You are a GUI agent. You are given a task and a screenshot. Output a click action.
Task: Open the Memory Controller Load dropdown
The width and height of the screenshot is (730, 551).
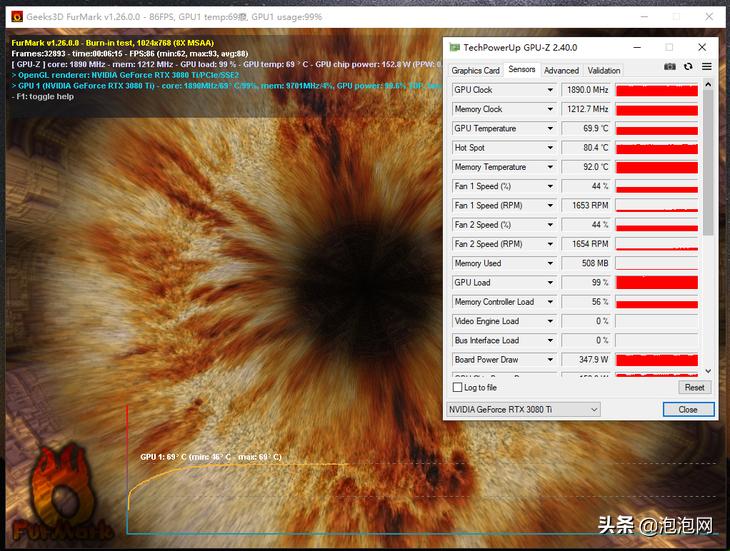tap(550, 302)
